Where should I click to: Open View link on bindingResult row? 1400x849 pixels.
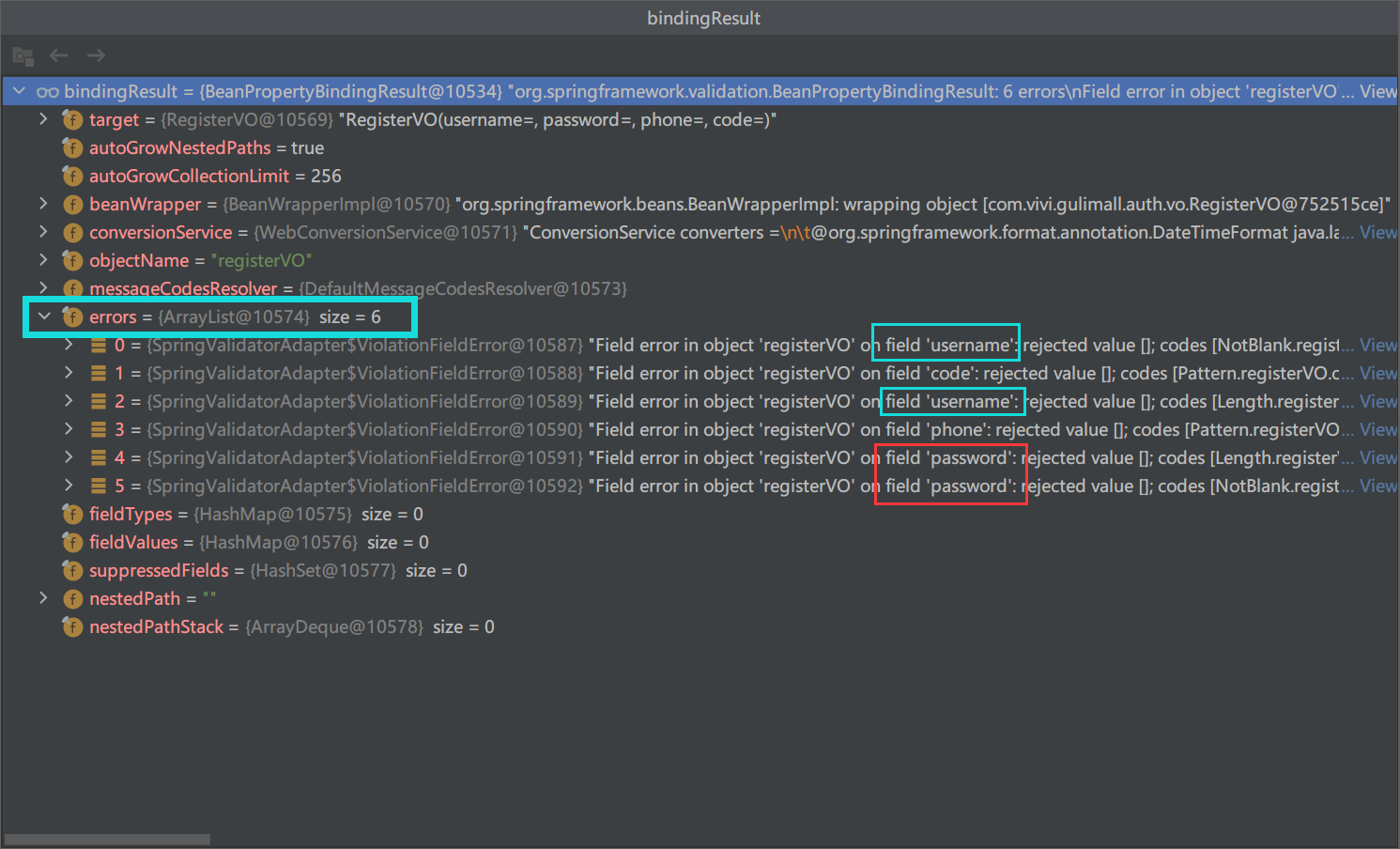(1377, 91)
